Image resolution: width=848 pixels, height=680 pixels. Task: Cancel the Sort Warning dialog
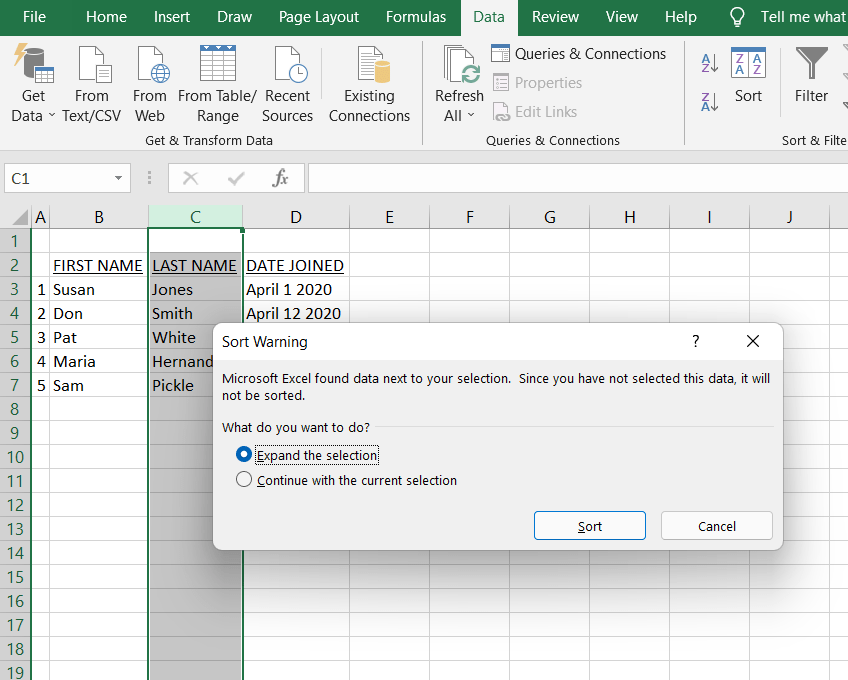(x=716, y=526)
